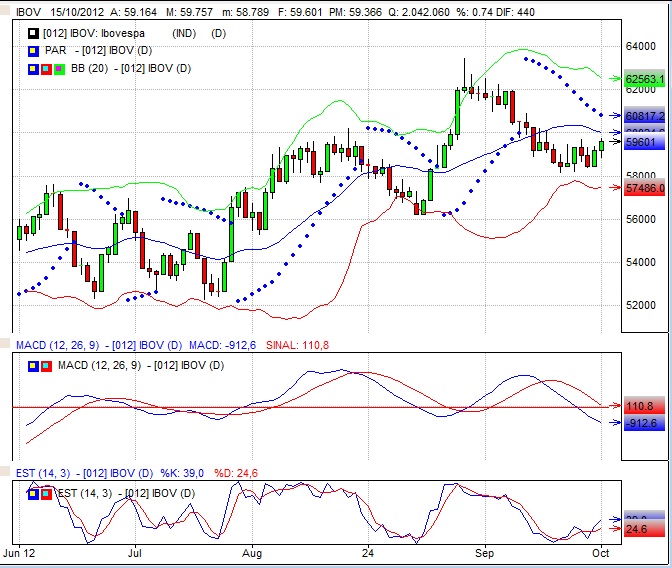Image resolution: width=672 pixels, height=568 pixels.
Task: Click the first blue BB (20) icon
Action: 34,68
